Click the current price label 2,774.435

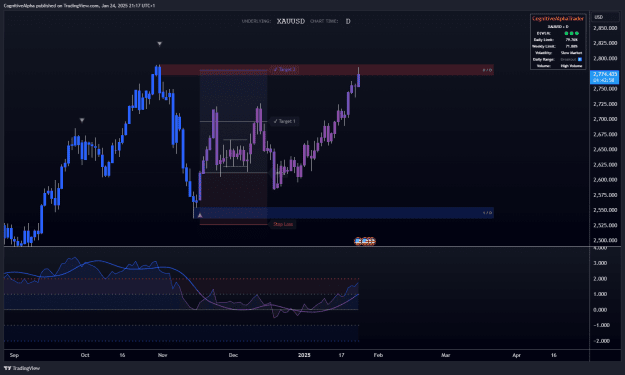point(604,77)
